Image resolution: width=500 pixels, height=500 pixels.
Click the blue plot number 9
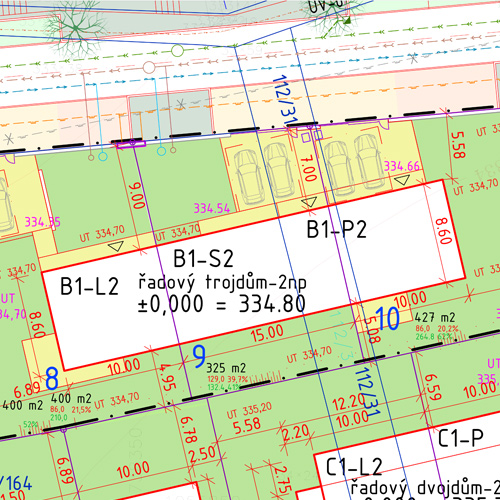[x=199, y=356]
